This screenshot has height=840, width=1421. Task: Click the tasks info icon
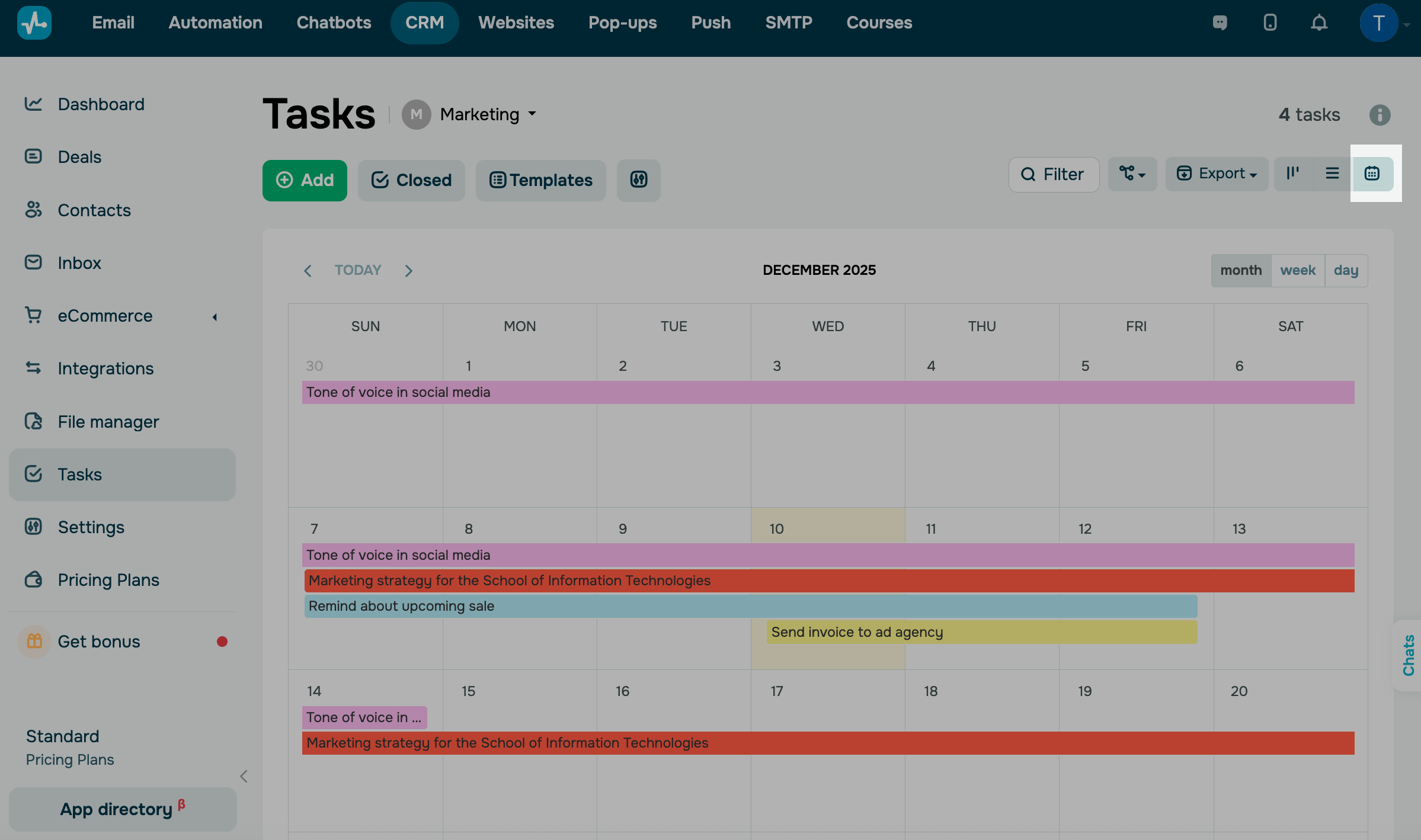[x=1380, y=115]
